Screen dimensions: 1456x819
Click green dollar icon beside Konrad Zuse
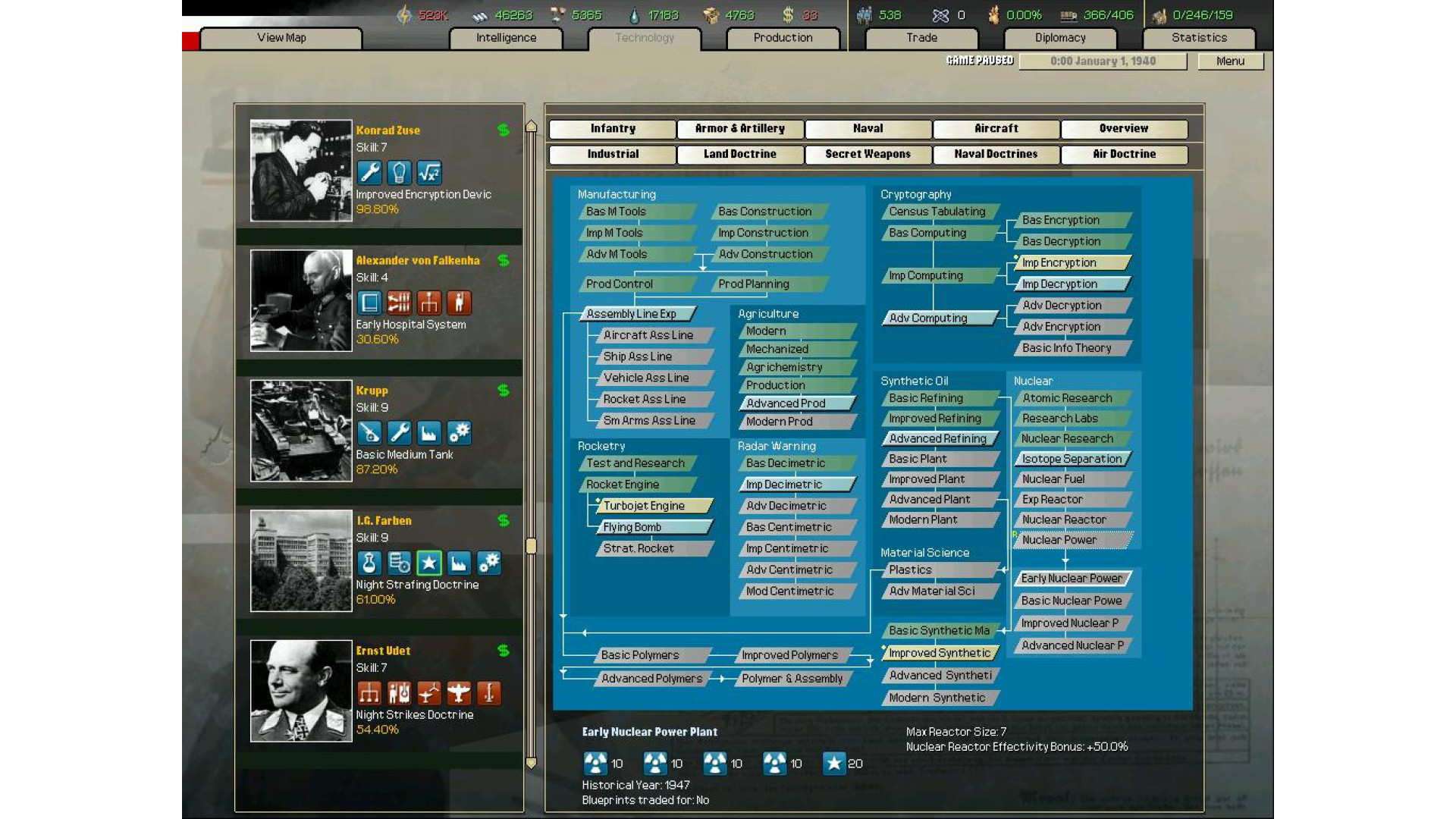504,130
